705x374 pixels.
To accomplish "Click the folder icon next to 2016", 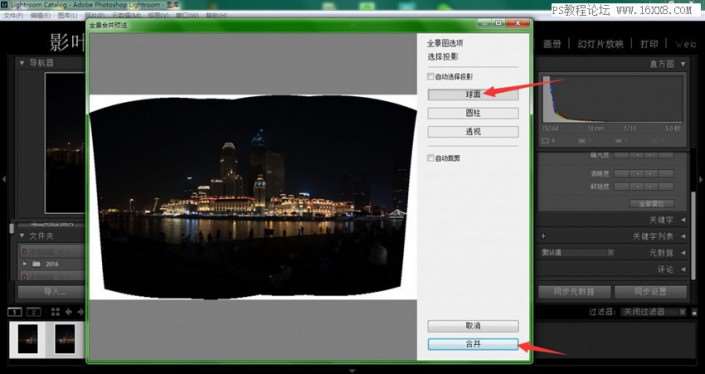I will pos(36,264).
